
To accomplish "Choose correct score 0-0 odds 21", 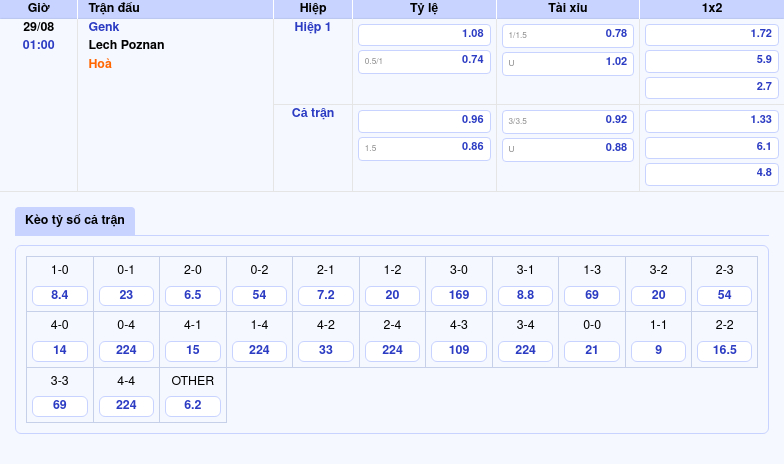I will coord(591,351).
